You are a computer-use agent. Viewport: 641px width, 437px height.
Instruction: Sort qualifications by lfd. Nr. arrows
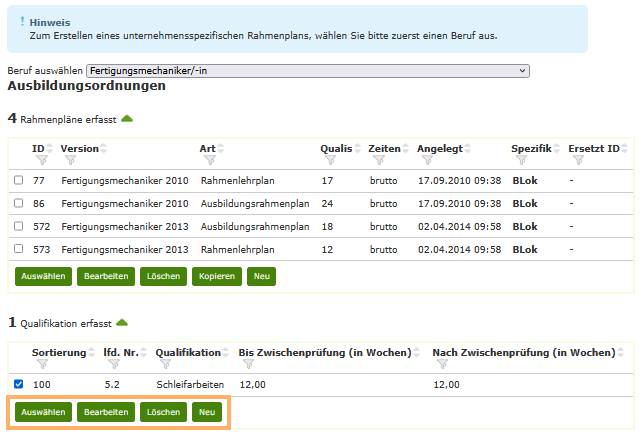143,352
